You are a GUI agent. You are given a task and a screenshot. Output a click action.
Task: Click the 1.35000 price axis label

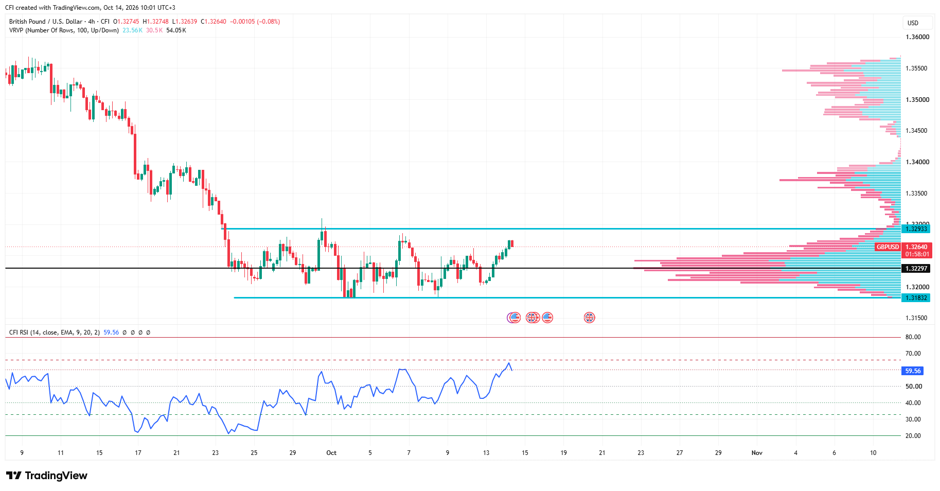click(917, 100)
